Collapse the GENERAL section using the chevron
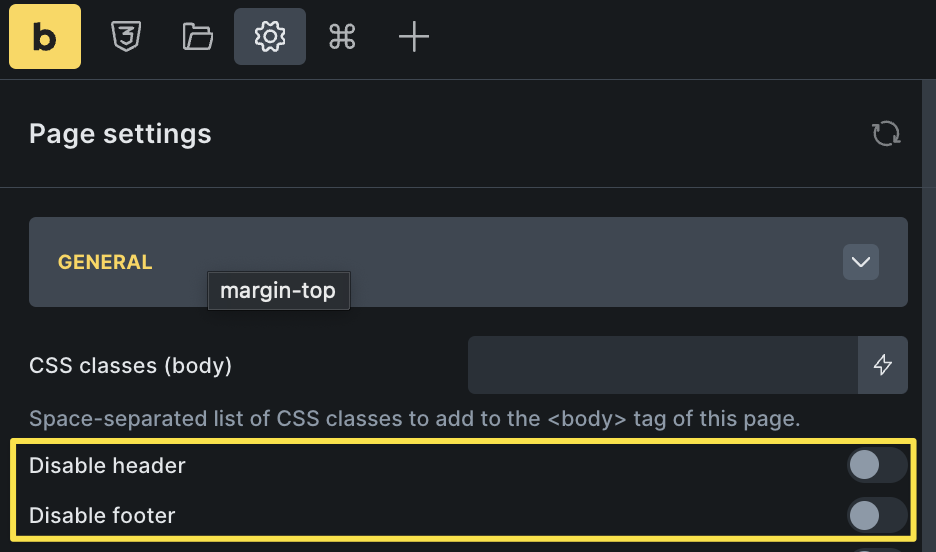Screen dimensions: 936x552 point(861,262)
